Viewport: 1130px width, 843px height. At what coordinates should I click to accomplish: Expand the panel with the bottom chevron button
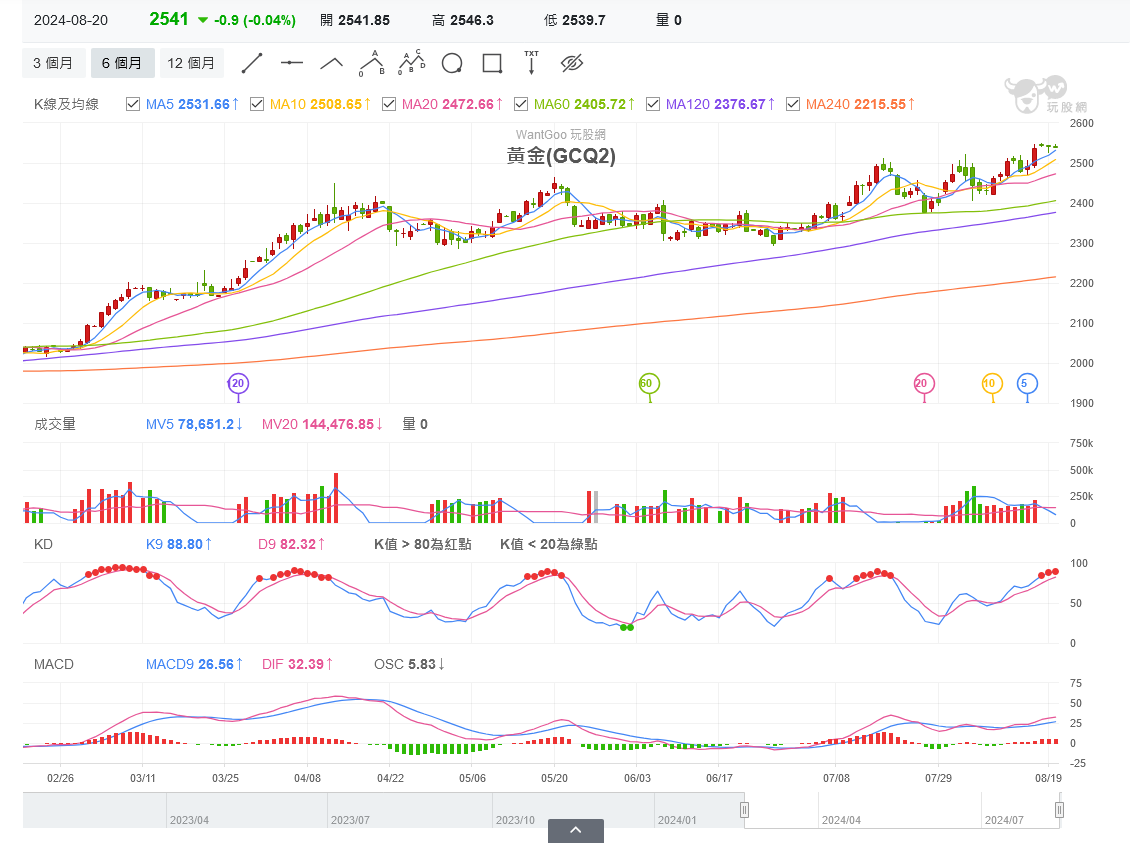click(576, 831)
